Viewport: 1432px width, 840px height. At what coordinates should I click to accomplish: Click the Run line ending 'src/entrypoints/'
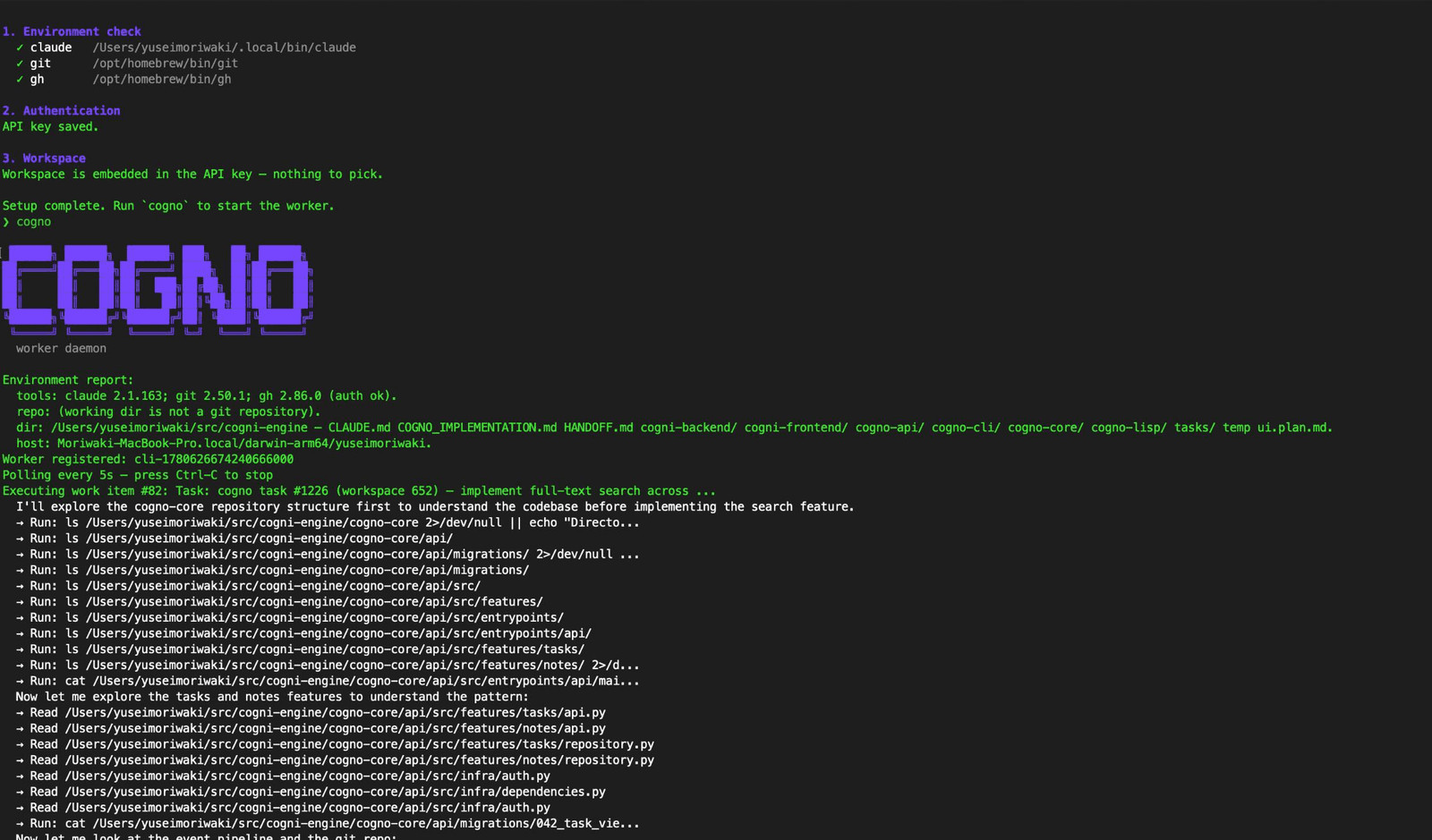(x=290, y=618)
